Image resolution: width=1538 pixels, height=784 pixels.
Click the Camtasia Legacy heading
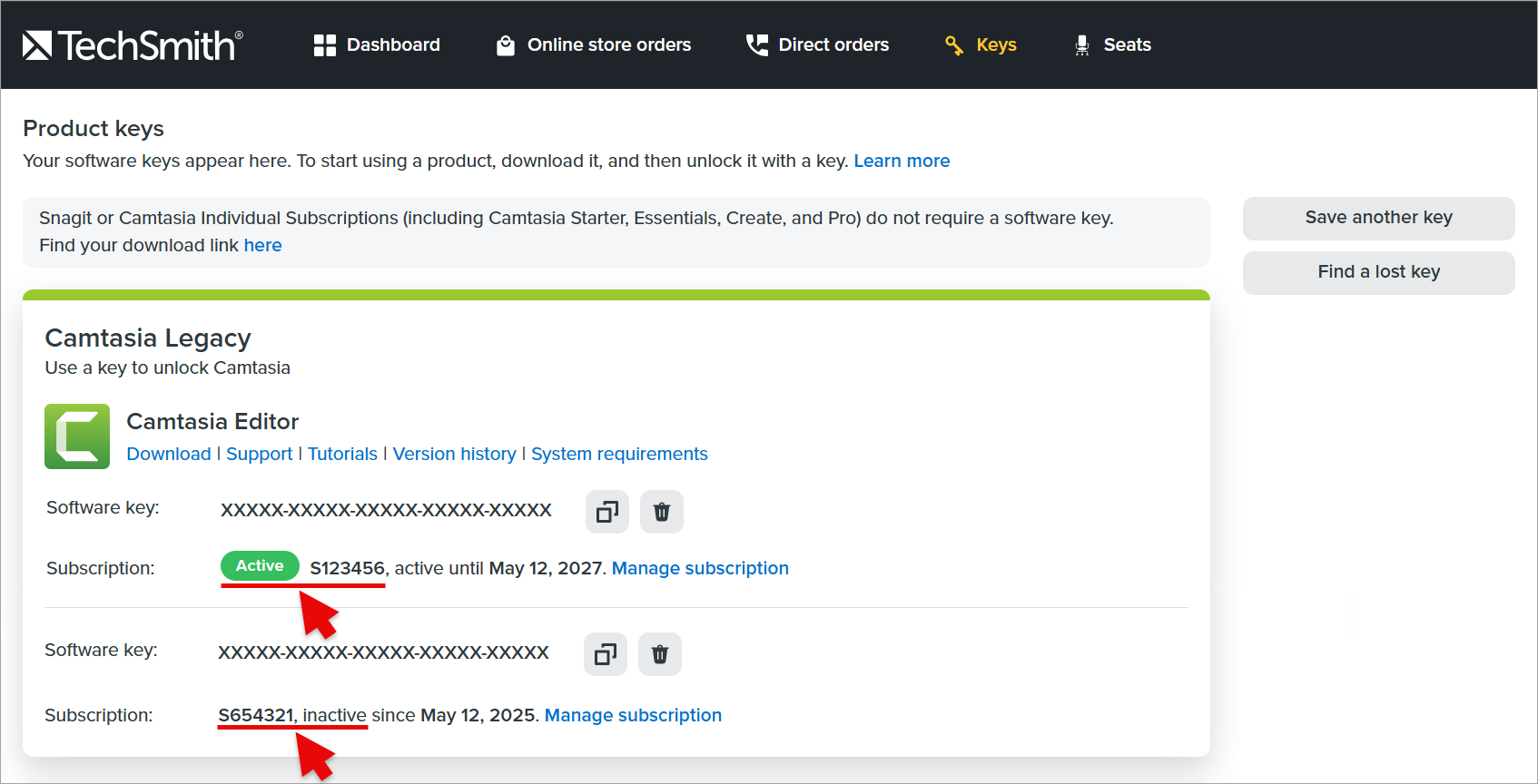point(148,338)
